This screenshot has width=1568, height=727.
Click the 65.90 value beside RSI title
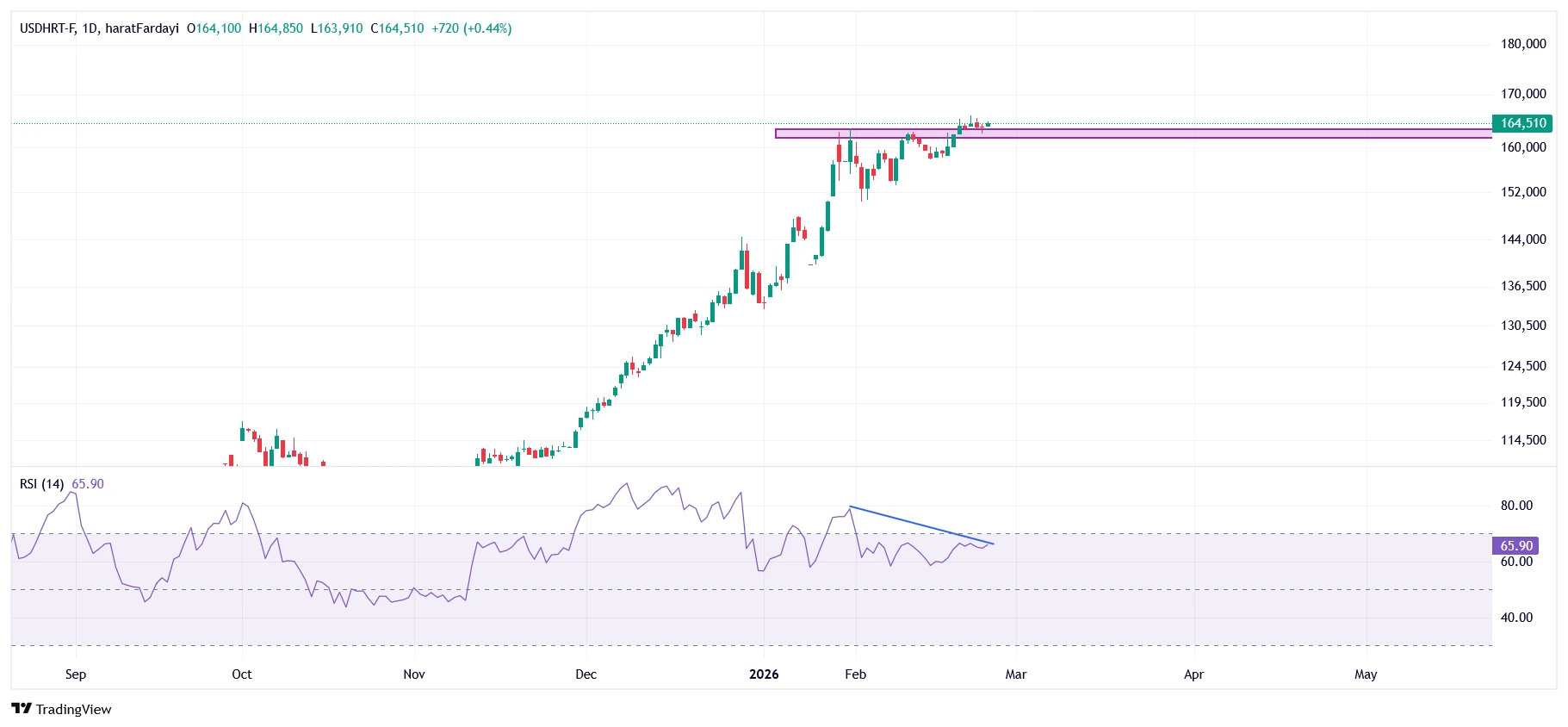point(88,484)
